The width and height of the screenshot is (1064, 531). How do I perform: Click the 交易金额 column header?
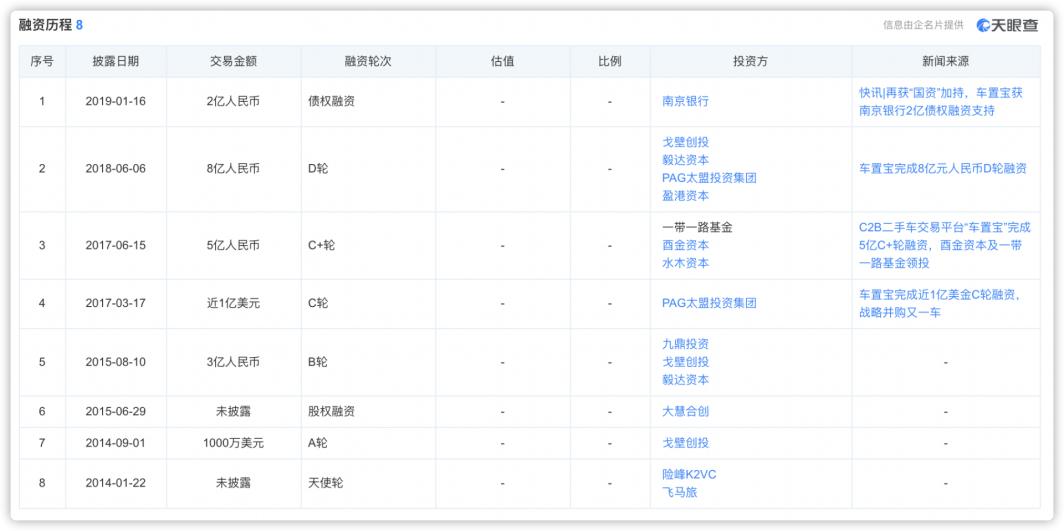point(233,61)
